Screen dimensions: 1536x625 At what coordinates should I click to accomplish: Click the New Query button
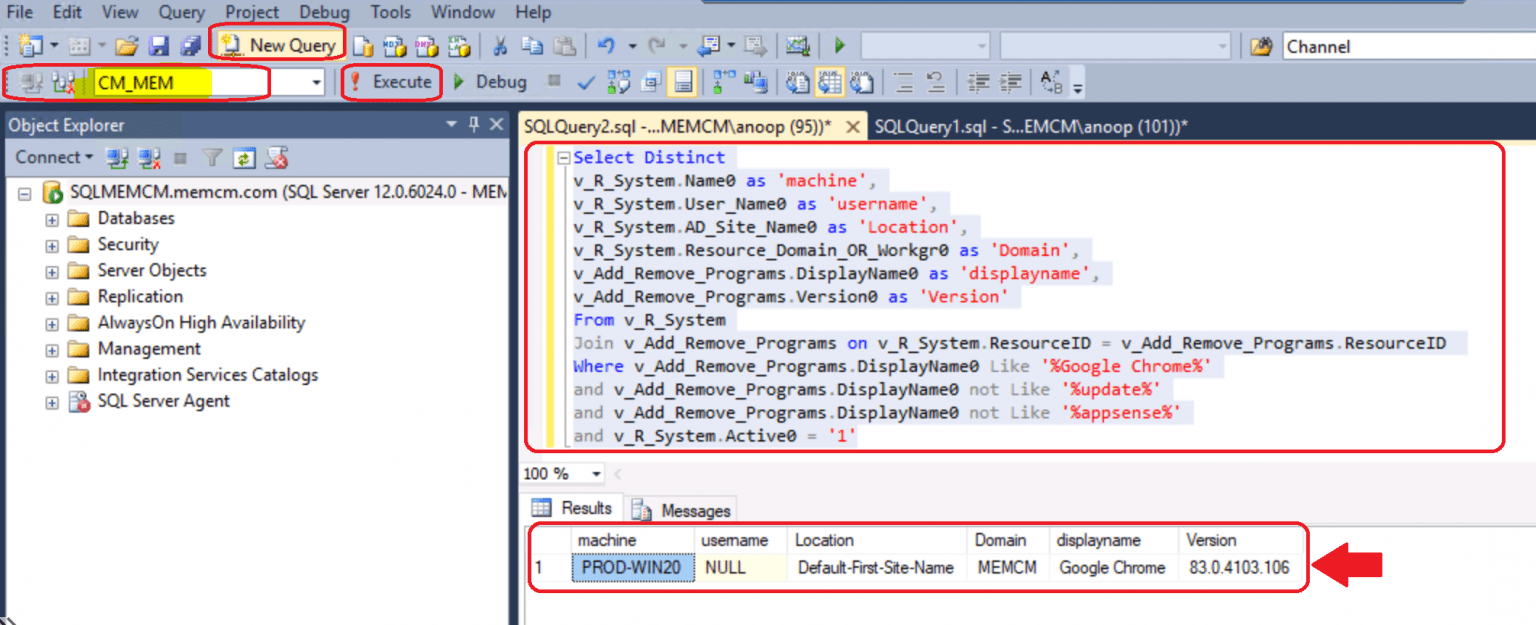coord(279,45)
